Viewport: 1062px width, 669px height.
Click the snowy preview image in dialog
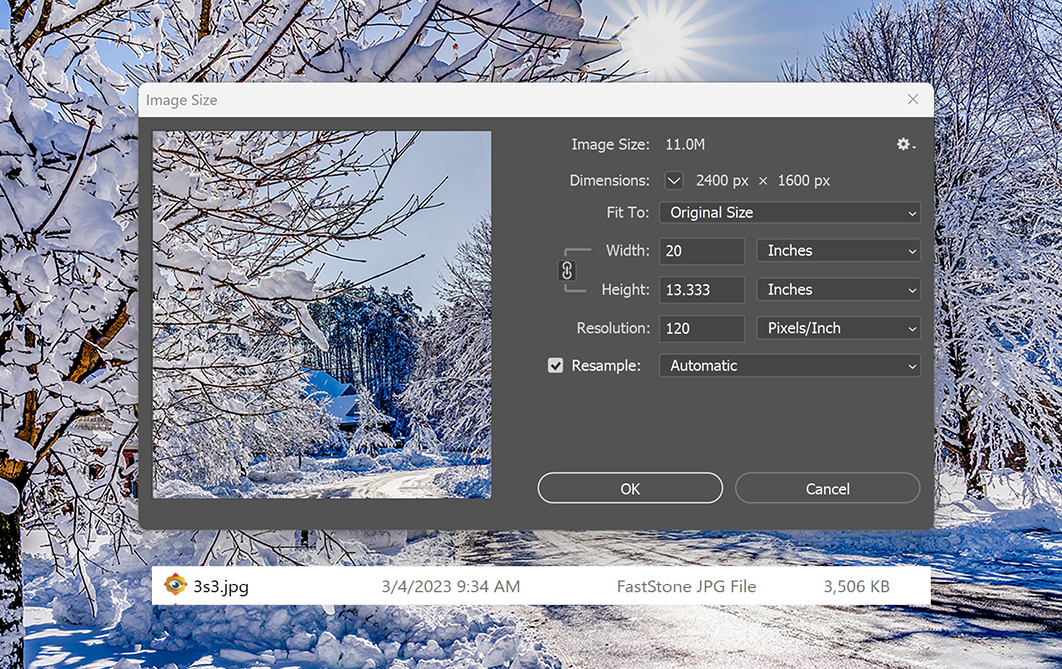tap(322, 314)
